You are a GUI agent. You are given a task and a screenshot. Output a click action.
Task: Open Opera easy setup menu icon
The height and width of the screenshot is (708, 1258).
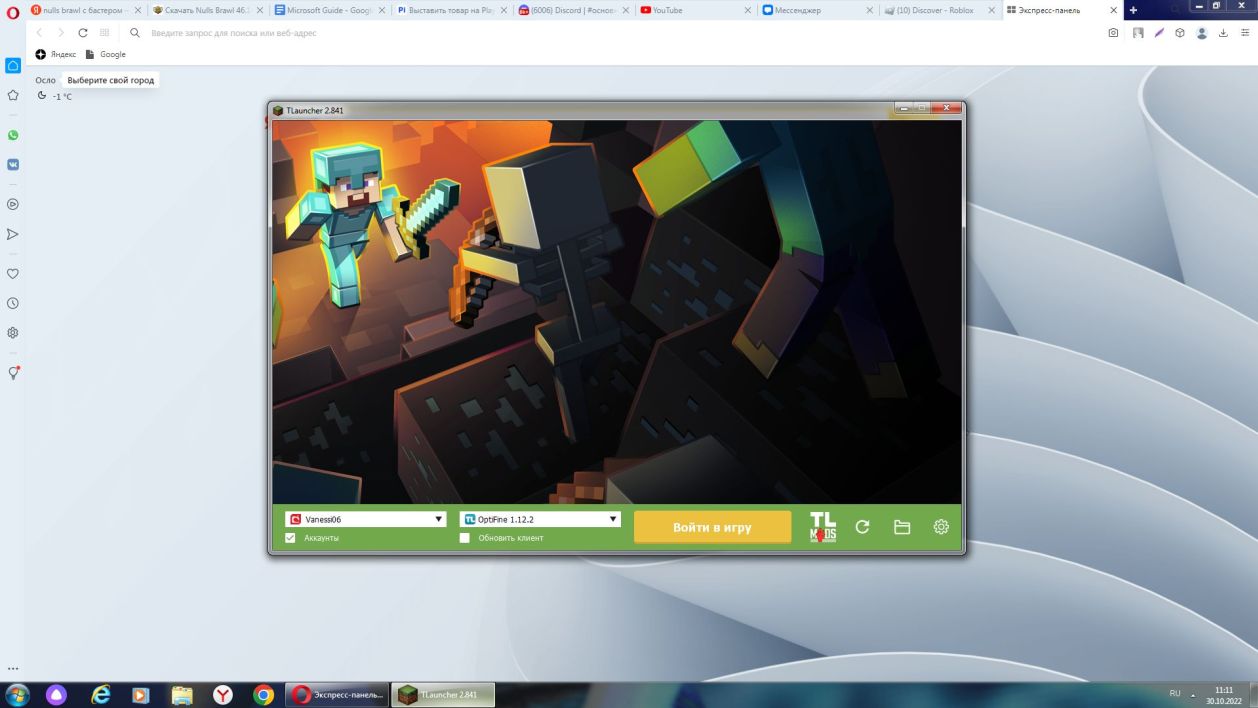[x=1244, y=33]
